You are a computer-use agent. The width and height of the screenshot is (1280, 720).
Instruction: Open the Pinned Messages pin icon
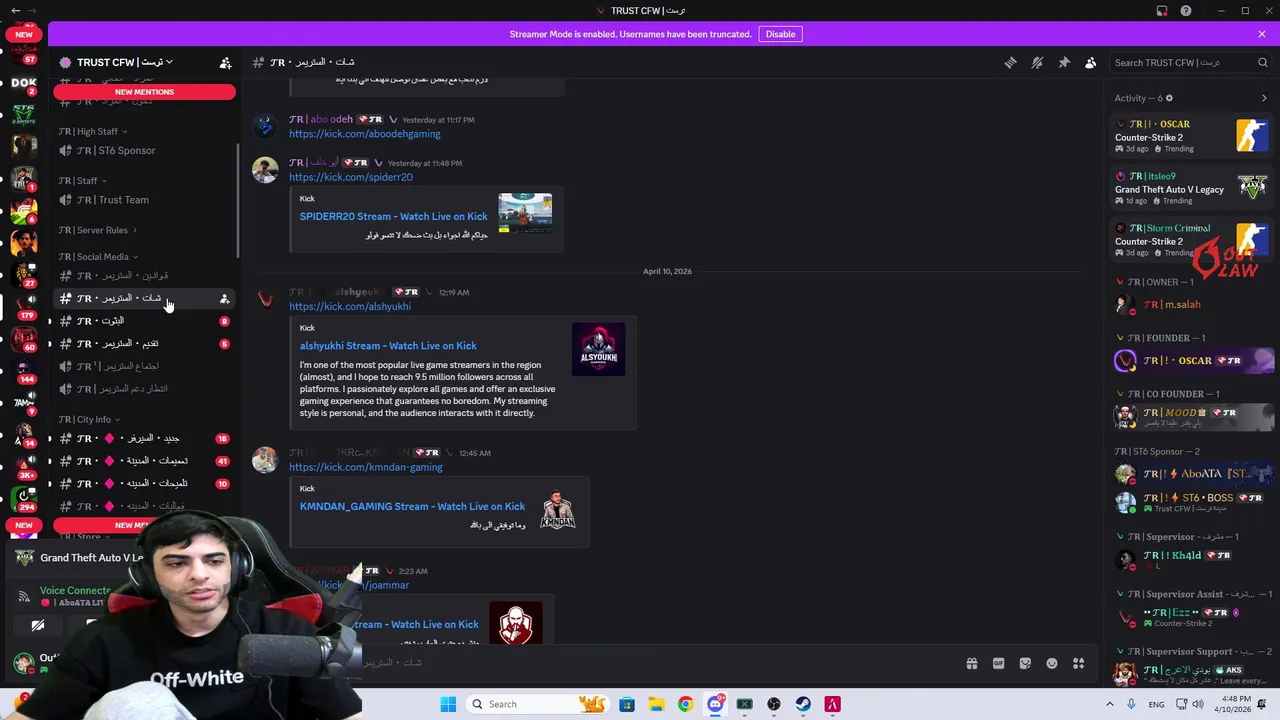coord(1064,62)
